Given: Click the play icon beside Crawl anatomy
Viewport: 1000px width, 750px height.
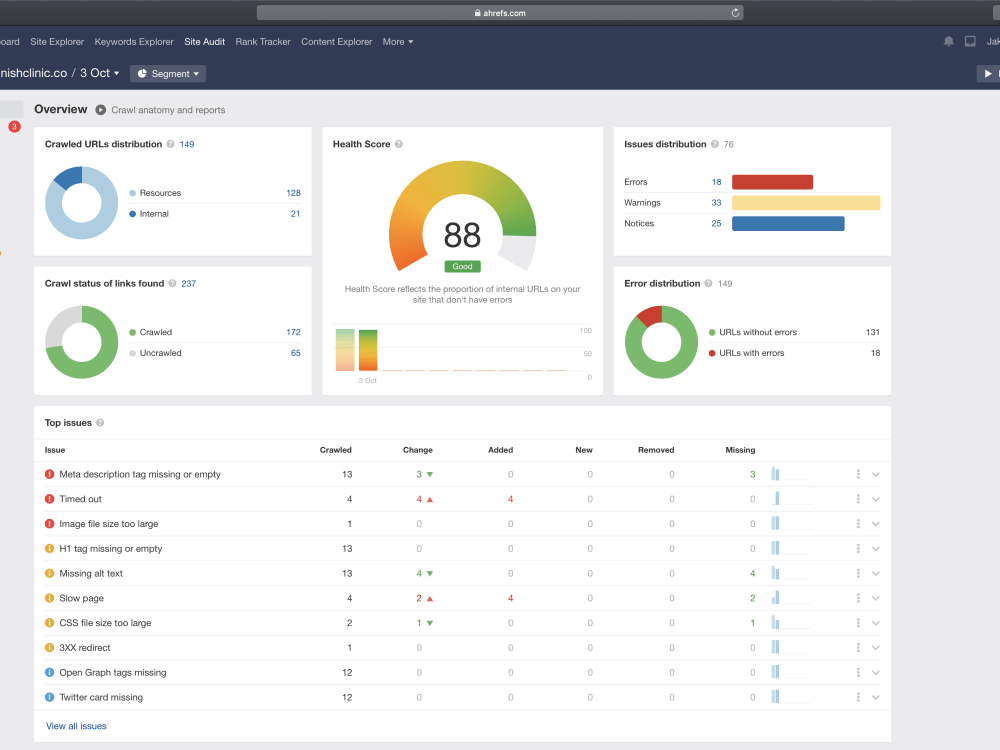Looking at the screenshot, I should [101, 110].
